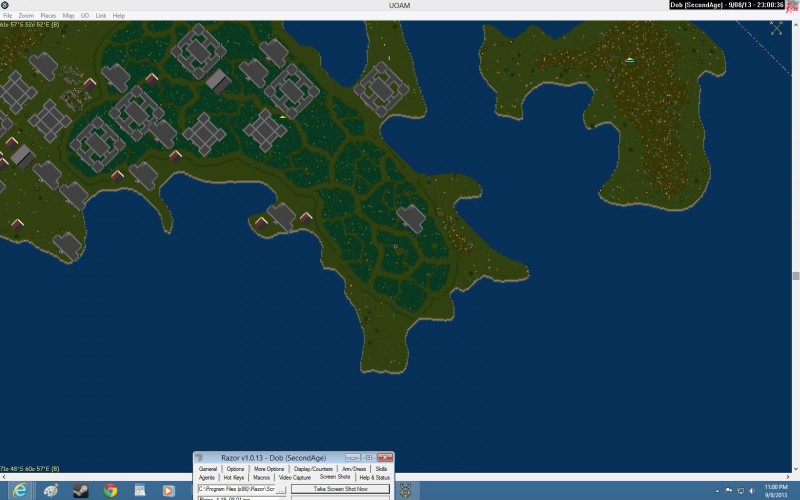This screenshot has height=500, width=800.
Task: Open the UO menu
Action: (85, 16)
